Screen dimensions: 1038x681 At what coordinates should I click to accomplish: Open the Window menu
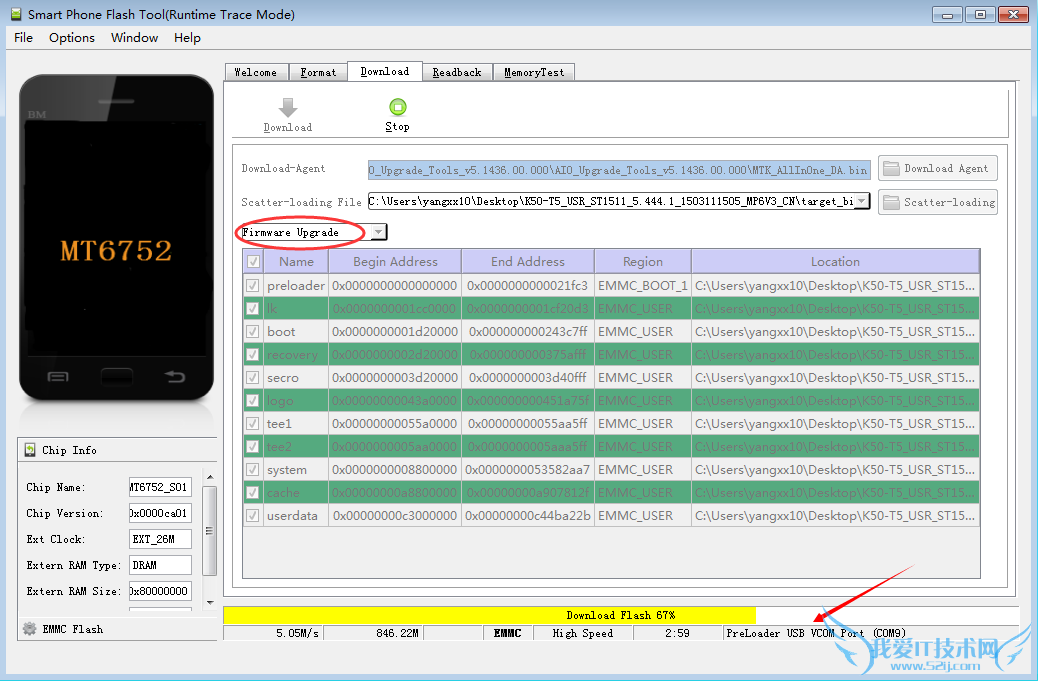134,38
